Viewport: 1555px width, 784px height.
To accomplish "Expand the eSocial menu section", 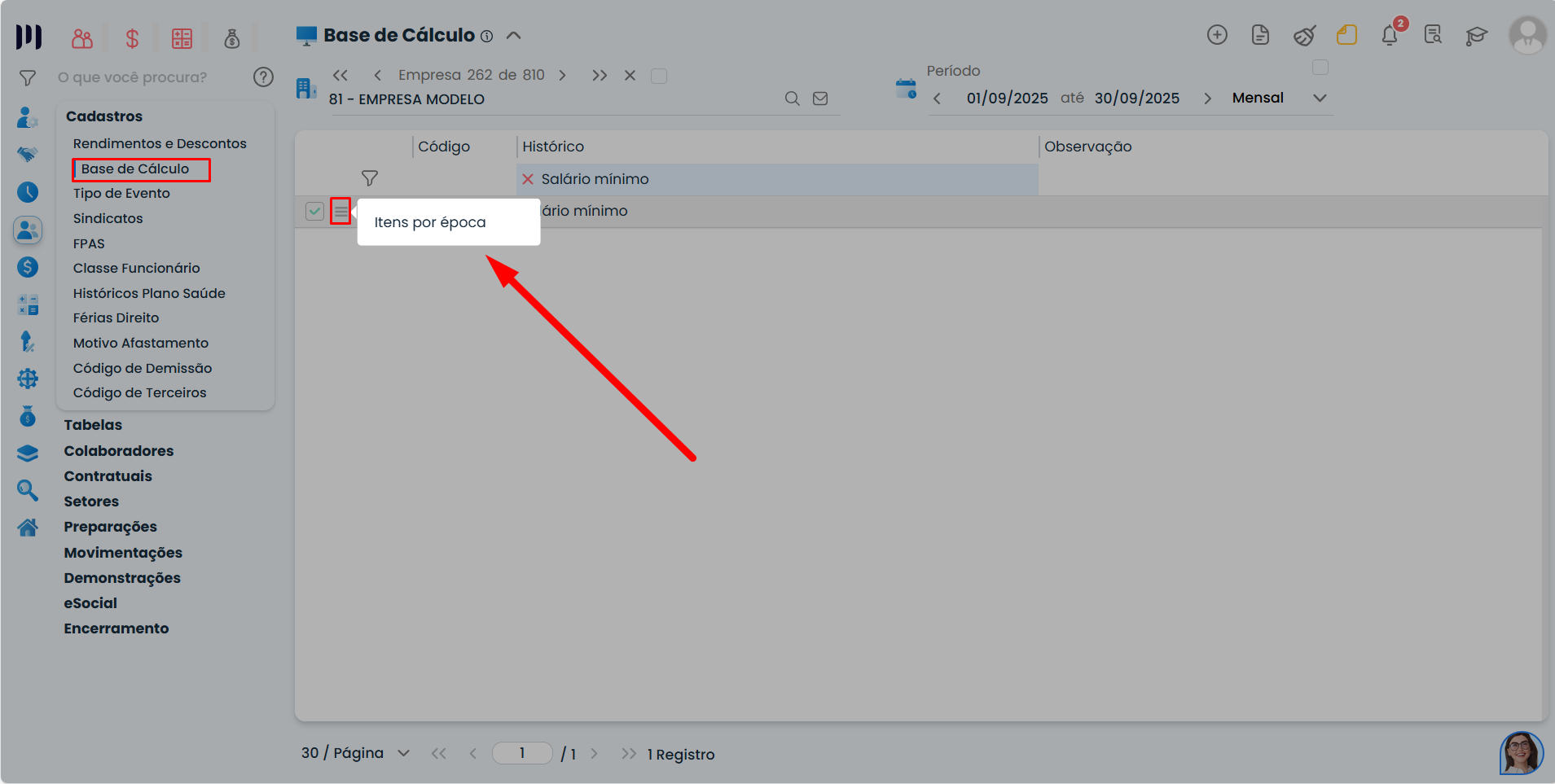I will point(90,603).
